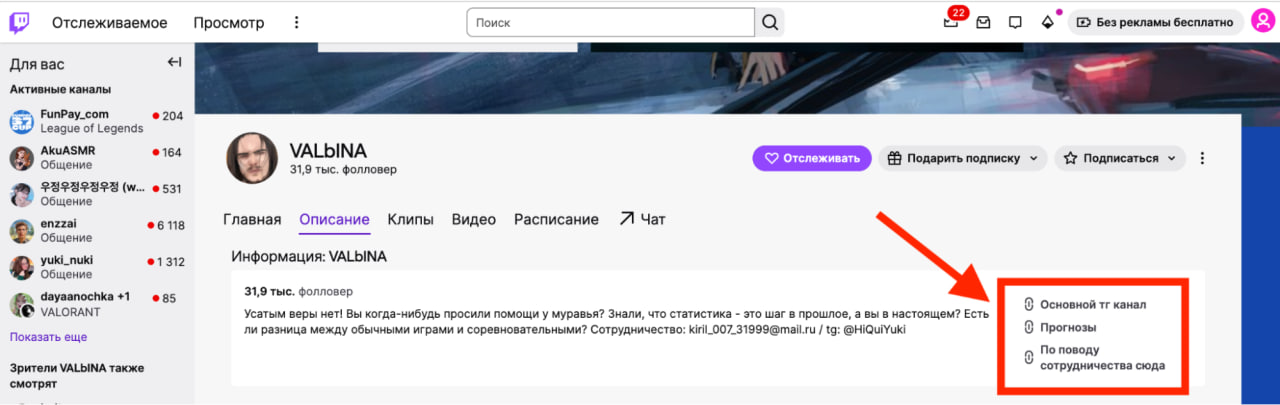Image resolution: width=1280 pixels, height=405 pixels.
Task: Switch to Клипы tab
Action: 410,219
